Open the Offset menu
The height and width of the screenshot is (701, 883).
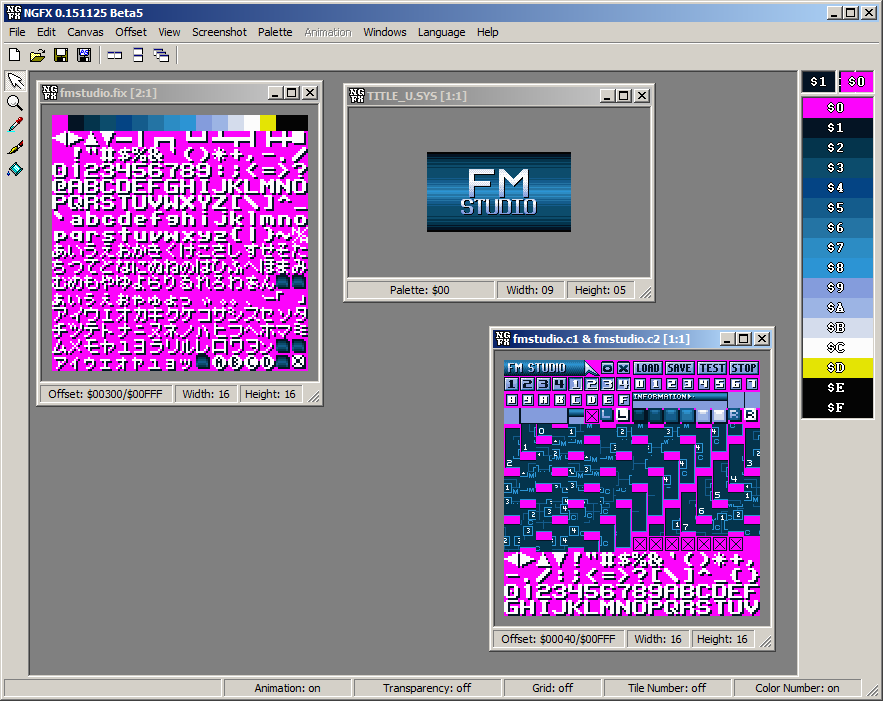[131, 32]
